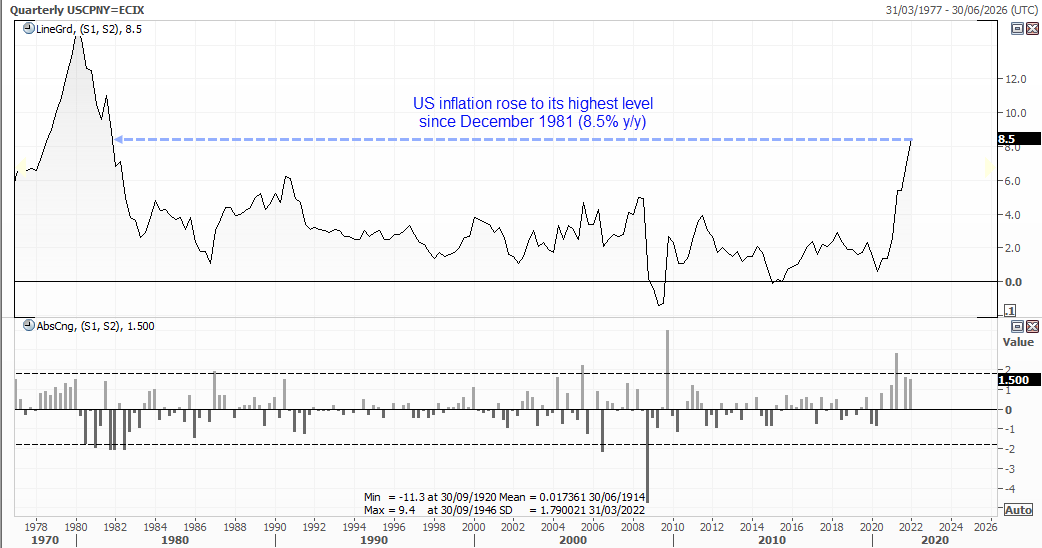1042x548 pixels.
Task: Click the left yellow scroll arrow on chart
Action: click(x=18, y=167)
